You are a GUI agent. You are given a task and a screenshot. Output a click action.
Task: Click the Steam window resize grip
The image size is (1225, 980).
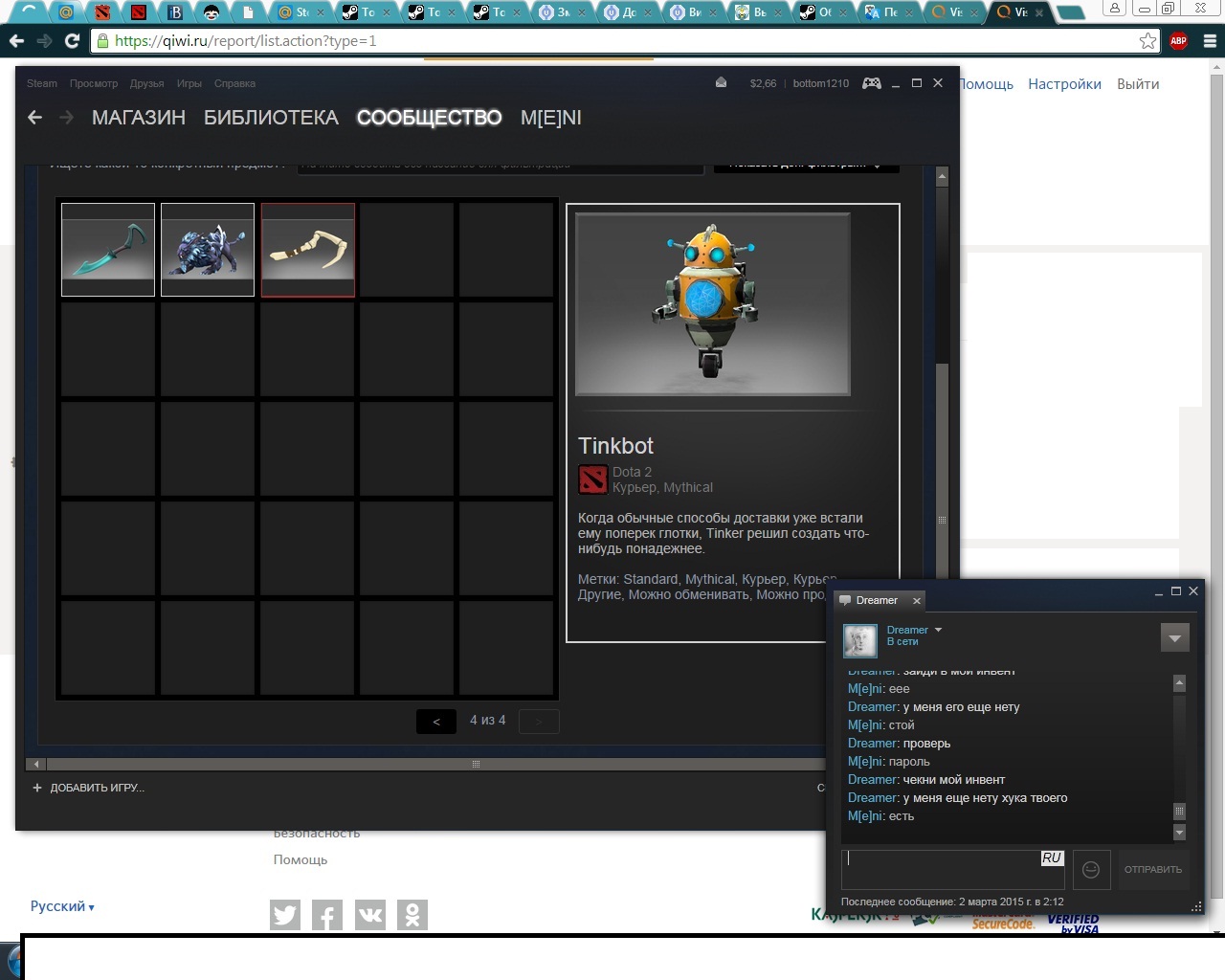[1196, 906]
